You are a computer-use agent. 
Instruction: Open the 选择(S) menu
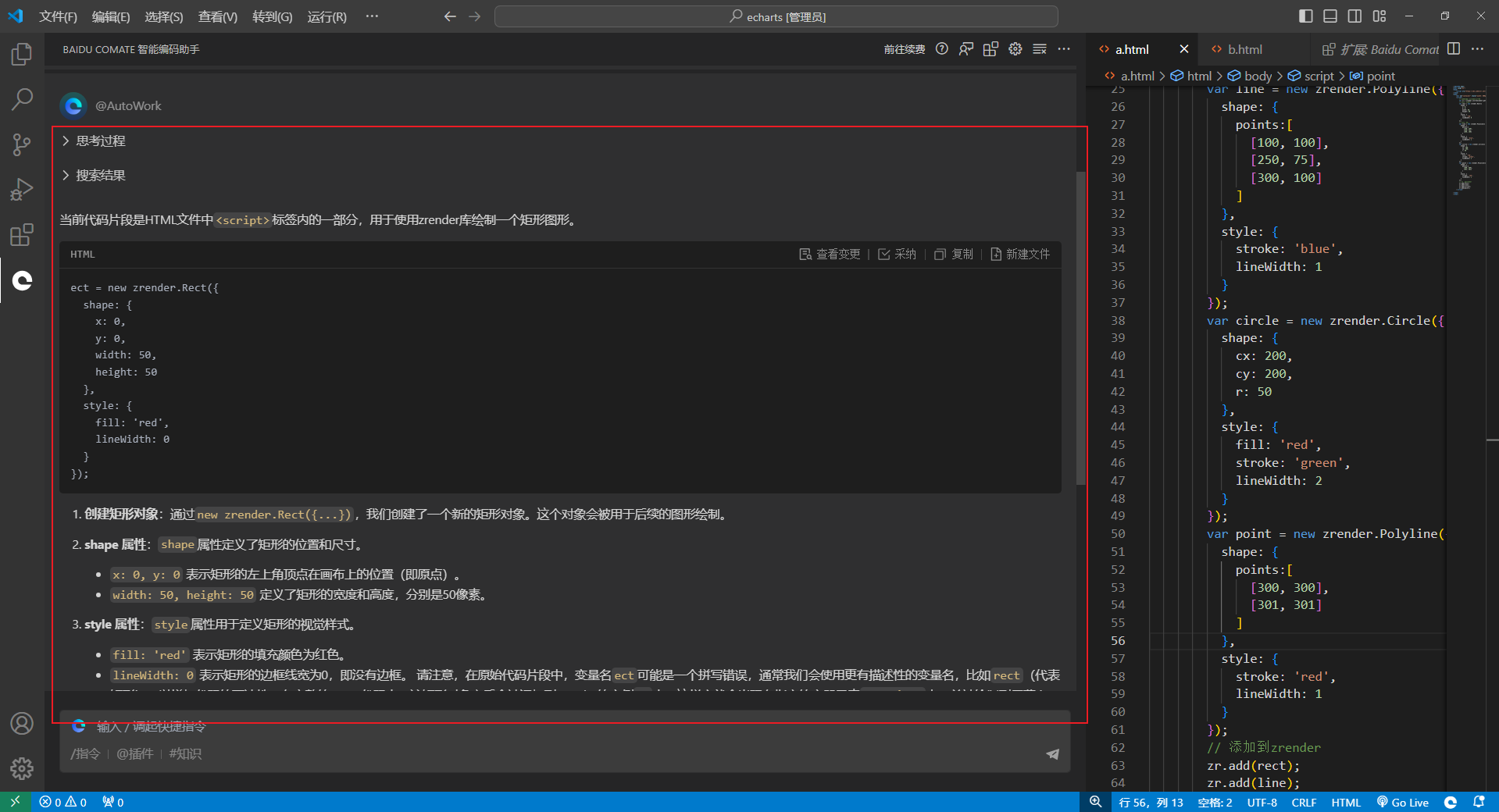(x=164, y=16)
